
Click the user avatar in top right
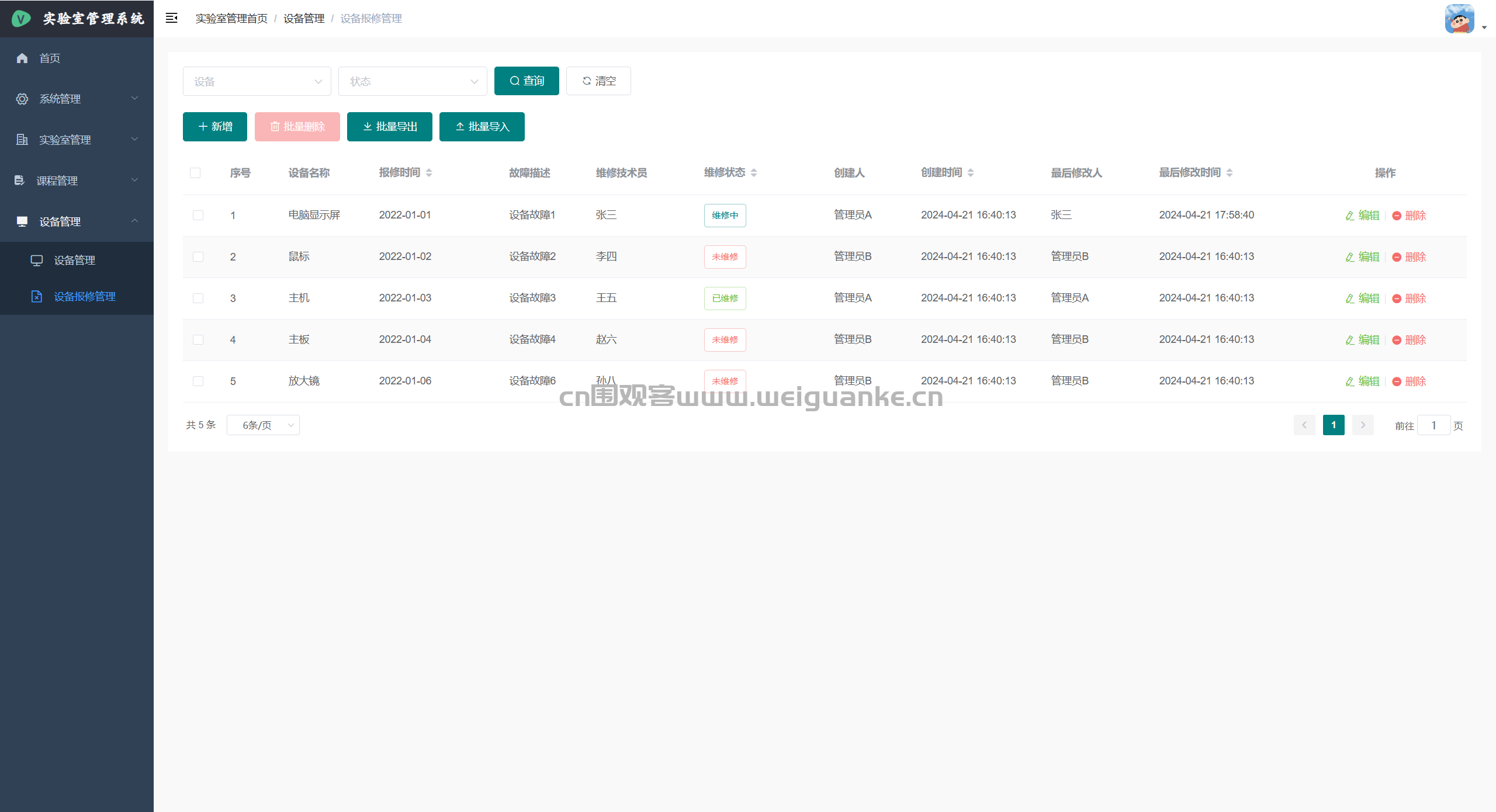click(1459, 19)
